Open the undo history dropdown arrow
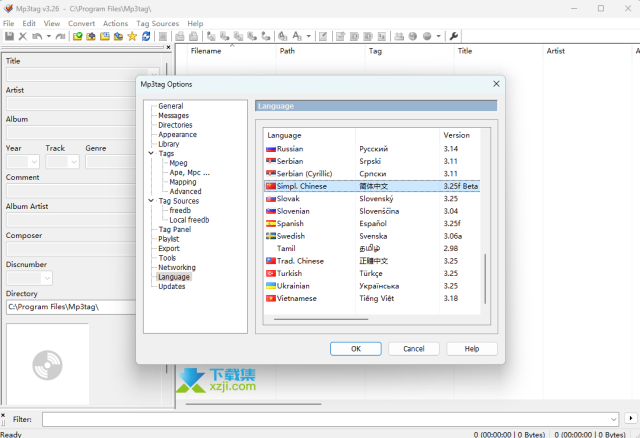 coord(49,36)
